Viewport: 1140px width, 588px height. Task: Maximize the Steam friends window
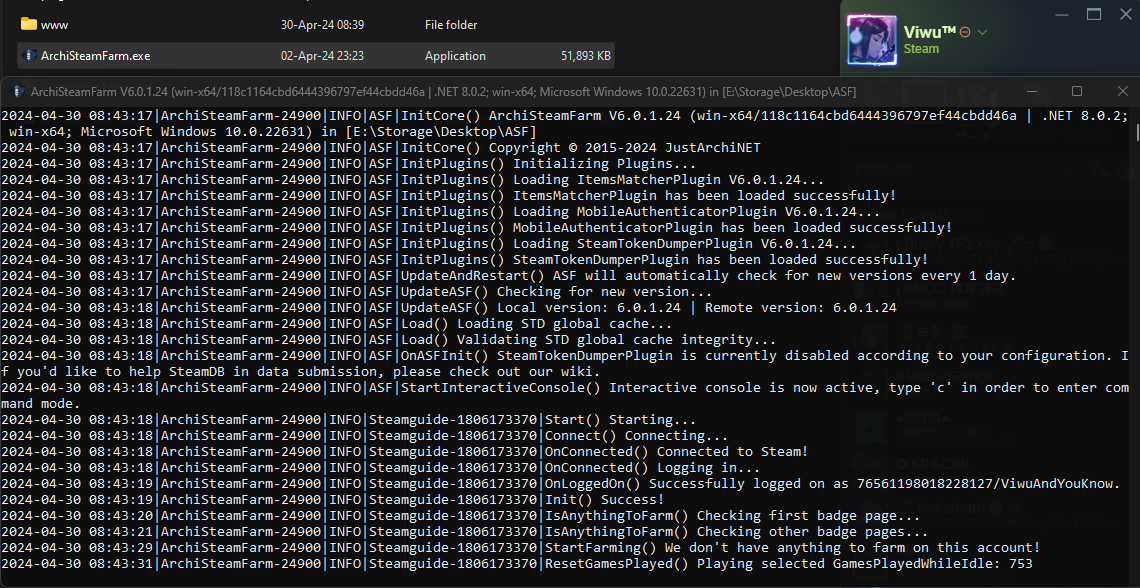pyautogui.click(x=1093, y=14)
